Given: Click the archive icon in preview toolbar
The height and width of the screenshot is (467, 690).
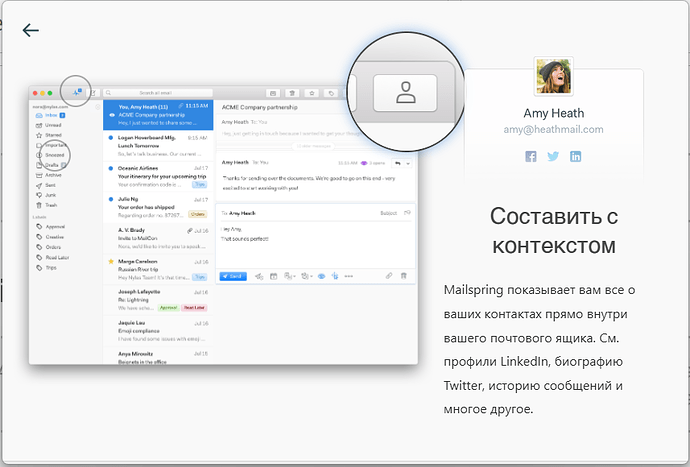Looking at the screenshot, I should tap(273, 93).
